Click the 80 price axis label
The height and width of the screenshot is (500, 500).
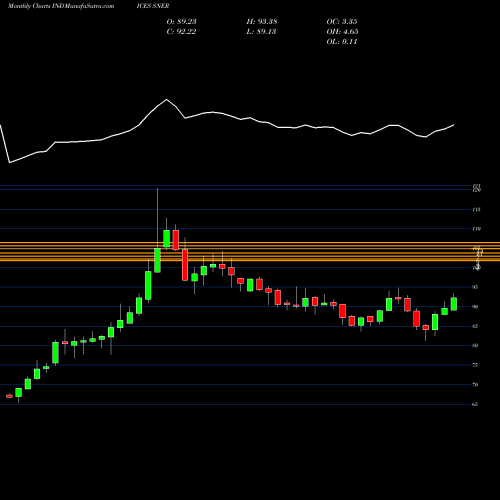[476, 345]
